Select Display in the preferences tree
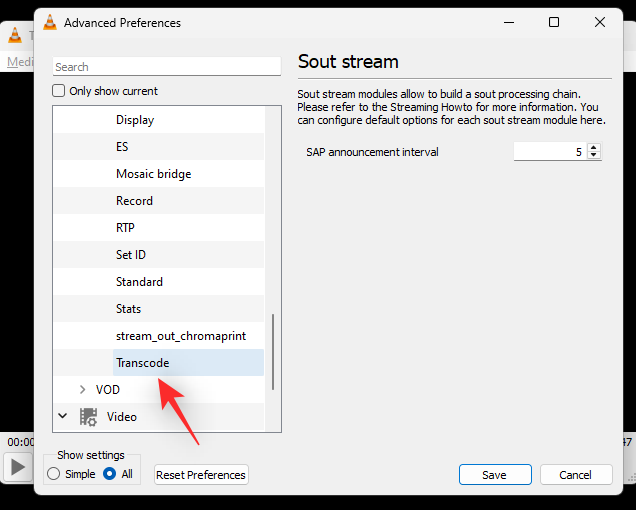636x510 pixels. point(135,120)
